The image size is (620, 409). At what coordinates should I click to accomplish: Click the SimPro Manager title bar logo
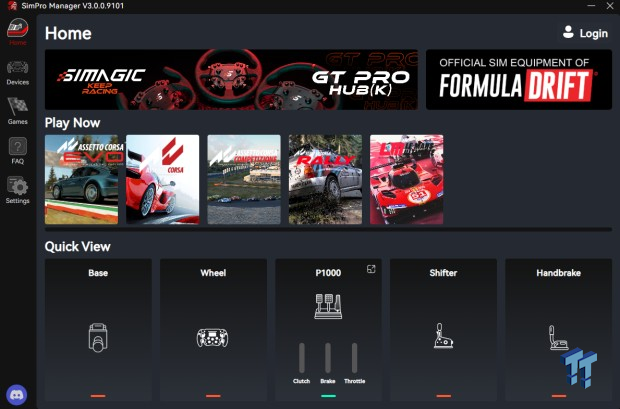tap(12, 6)
